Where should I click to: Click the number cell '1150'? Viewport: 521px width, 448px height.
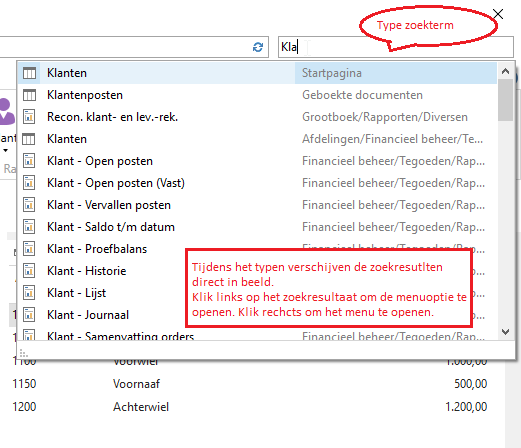coord(24,384)
